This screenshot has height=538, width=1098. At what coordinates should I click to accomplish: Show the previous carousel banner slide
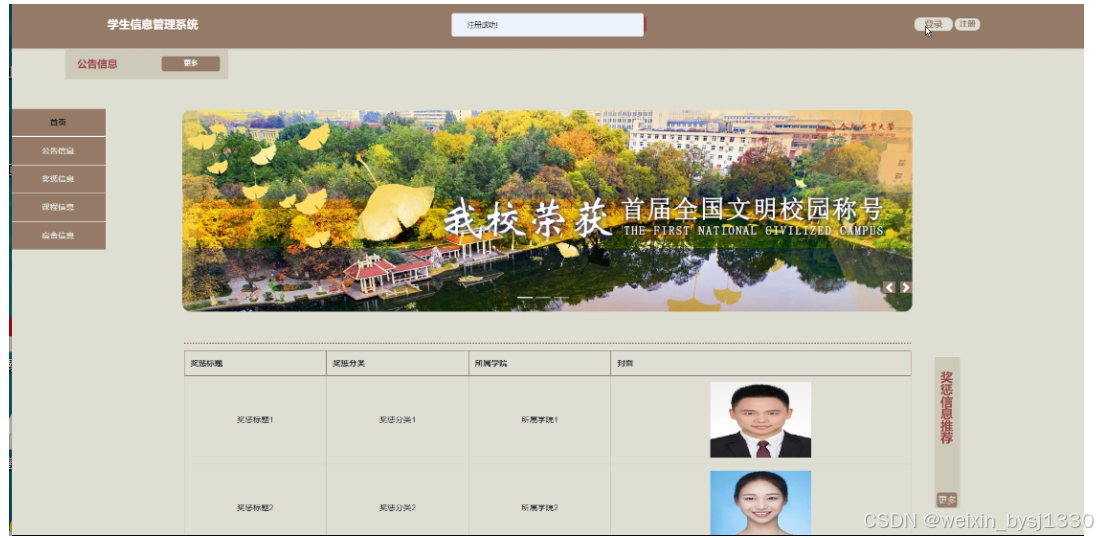[889, 287]
